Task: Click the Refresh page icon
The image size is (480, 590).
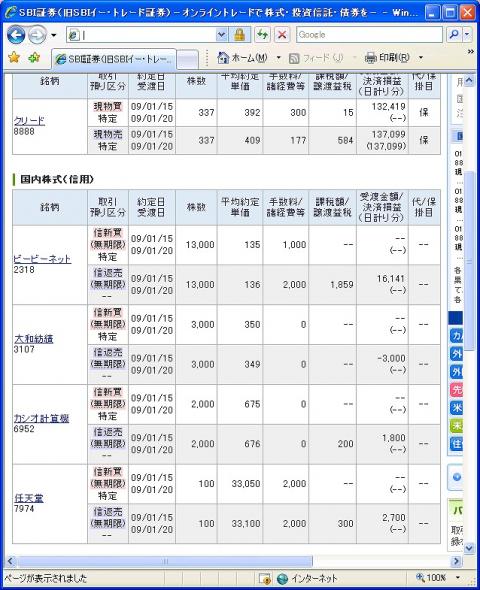Action: [x=262, y=35]
